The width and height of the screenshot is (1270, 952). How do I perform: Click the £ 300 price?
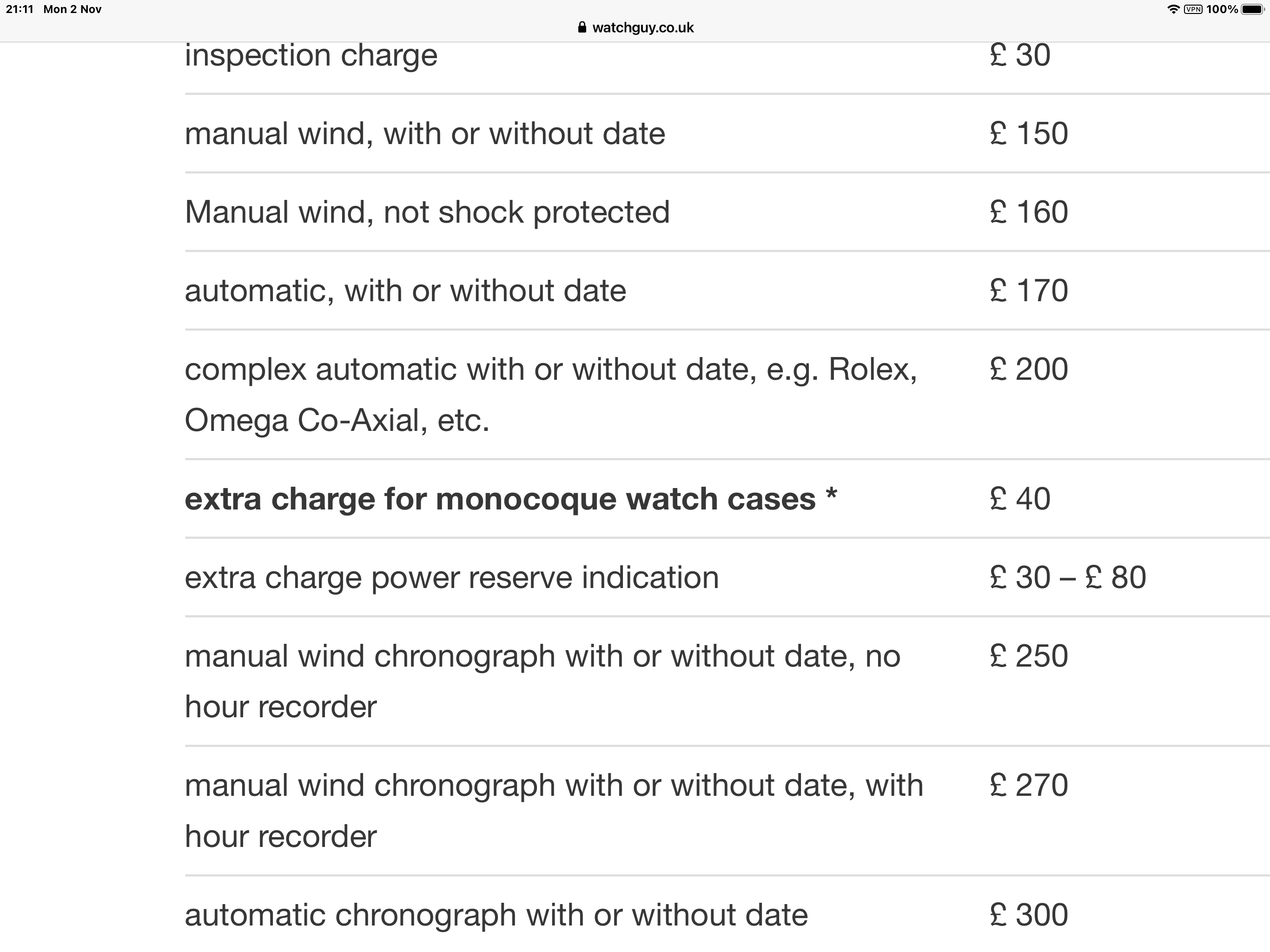[1028, 915]
